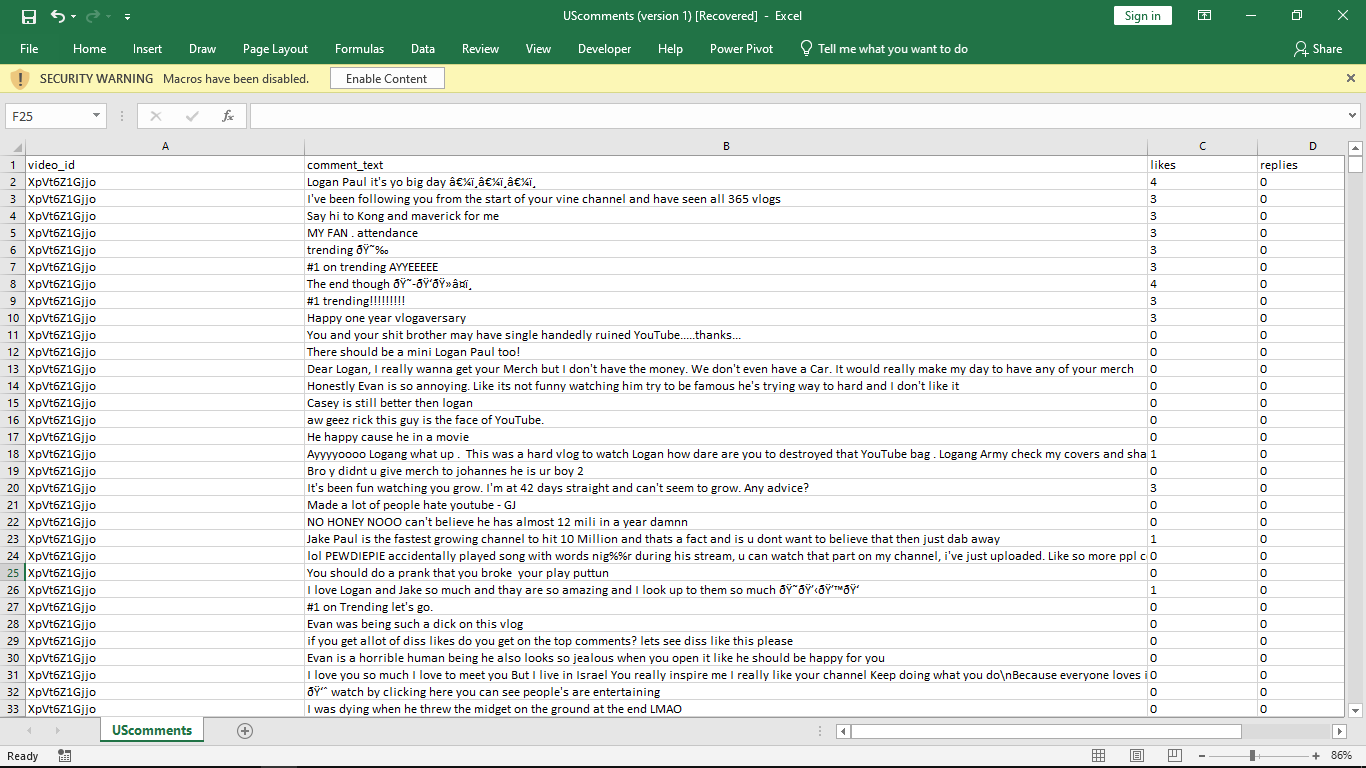The image size is (1366, 768).
Task: Select column B header
Action: pyautogui.click(x=726, y=146)
